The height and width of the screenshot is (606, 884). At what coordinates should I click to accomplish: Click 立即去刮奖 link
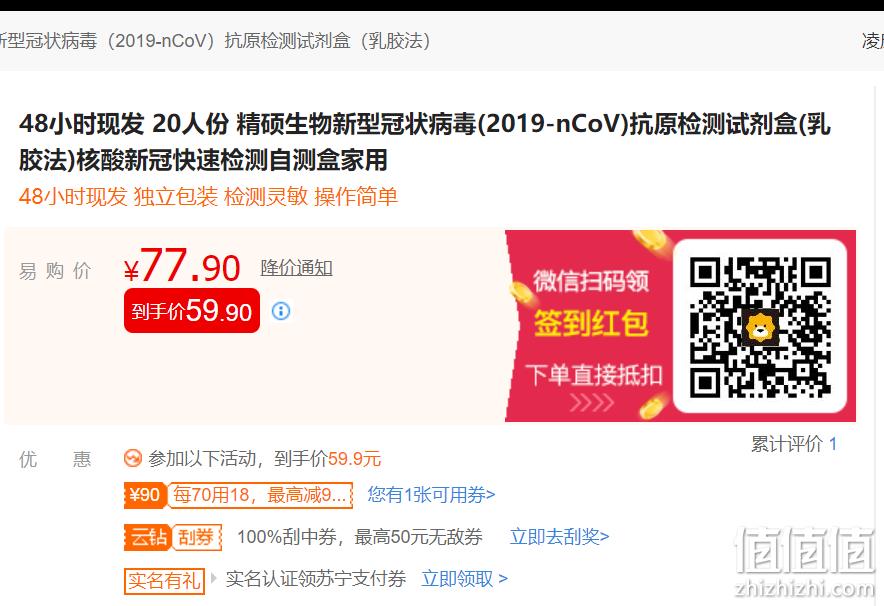tap(559, 537)
